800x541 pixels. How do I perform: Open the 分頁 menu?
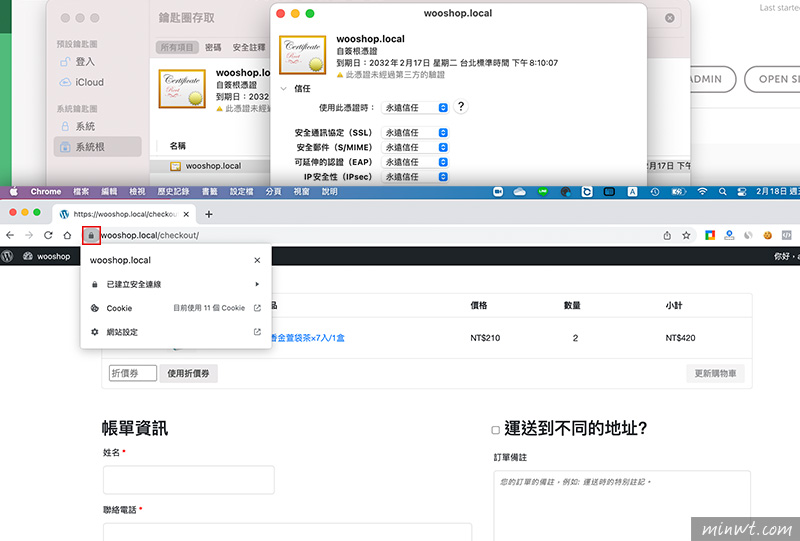(x=273, y=191)
